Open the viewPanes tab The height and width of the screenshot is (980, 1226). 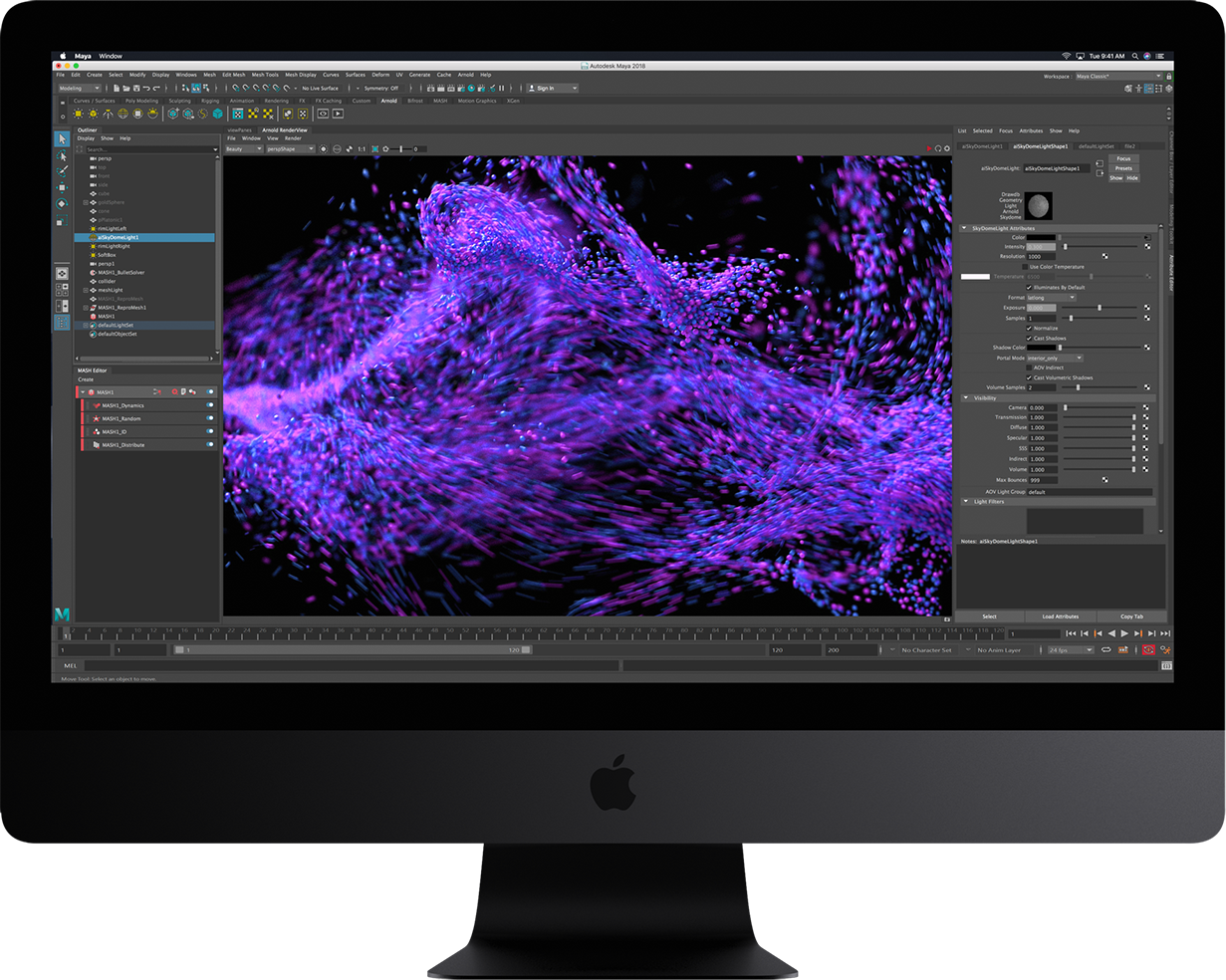[239, 129]
